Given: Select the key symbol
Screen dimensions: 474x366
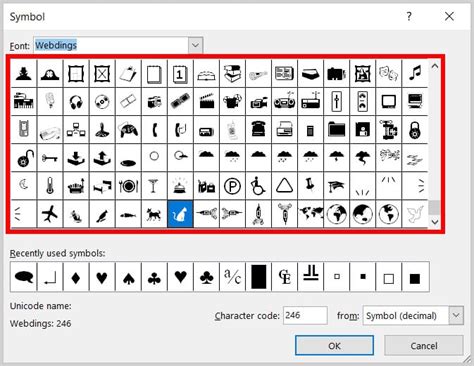Looking at the screenshot, I should click(x=50, y=158).
